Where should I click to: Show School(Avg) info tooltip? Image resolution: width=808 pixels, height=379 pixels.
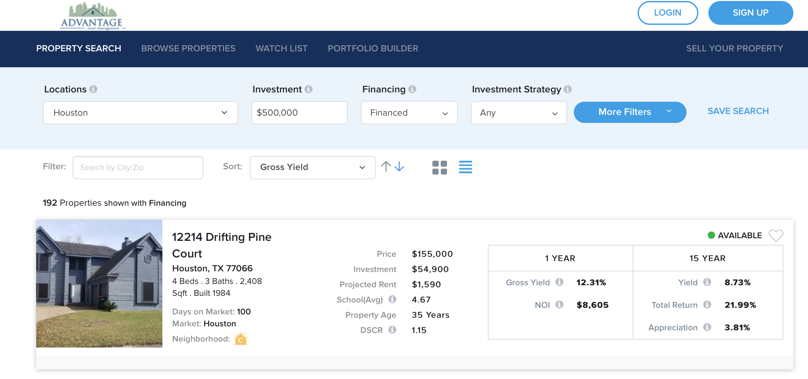[392, 299]
